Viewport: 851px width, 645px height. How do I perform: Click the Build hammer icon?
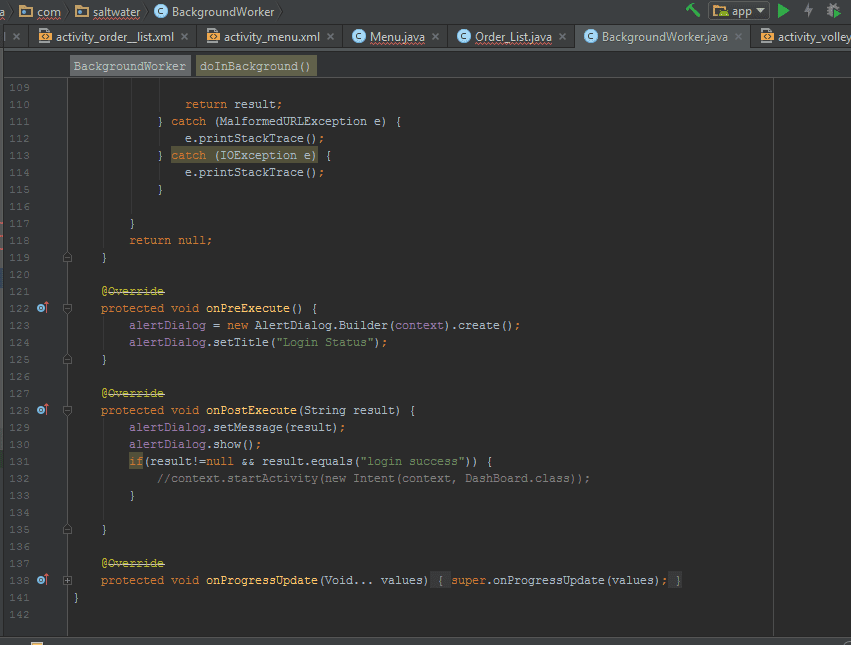[x=693, y=11]
